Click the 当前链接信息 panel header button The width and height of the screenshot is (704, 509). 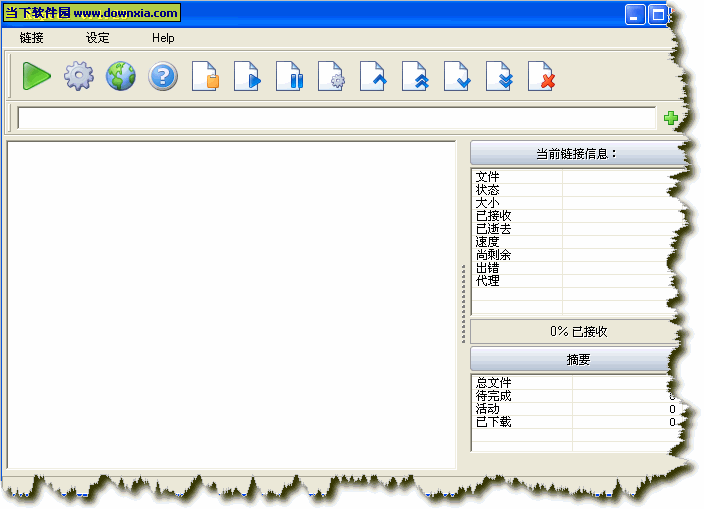coord(577,153)
